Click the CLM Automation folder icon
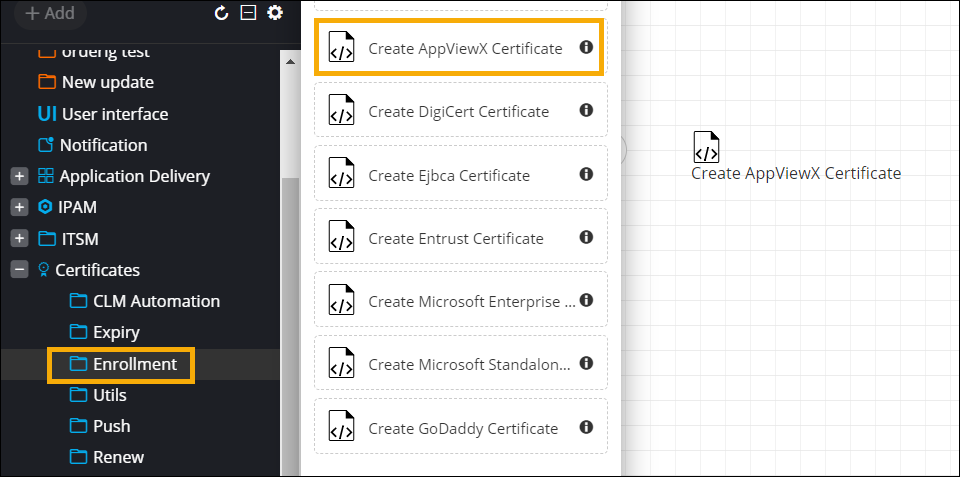Viewport: 960px width, 477px height. 78,301
